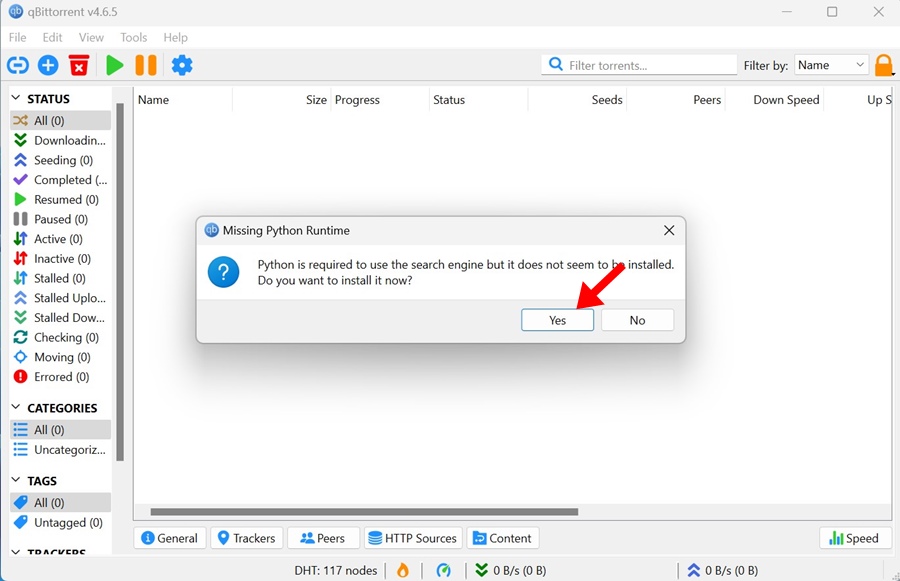Image resolution: width=900 pixels, height=581 pixels.
Task: Click the sidebar vertical scrollbar
Action: click(120, 282)
